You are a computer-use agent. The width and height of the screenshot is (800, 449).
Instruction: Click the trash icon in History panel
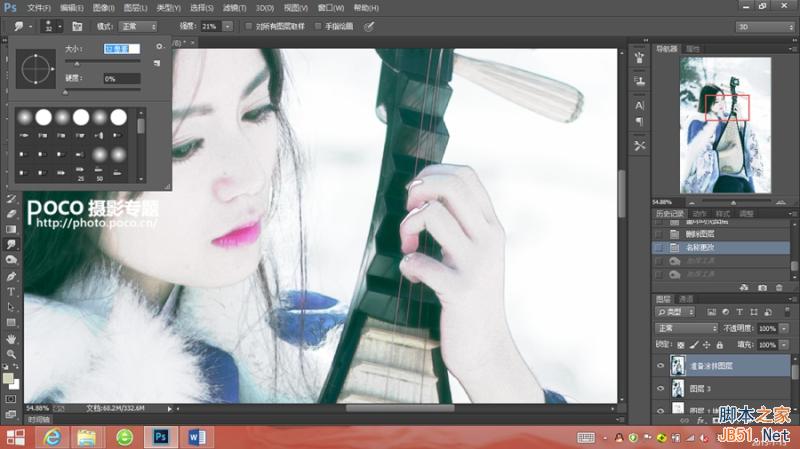coord(779,288)
